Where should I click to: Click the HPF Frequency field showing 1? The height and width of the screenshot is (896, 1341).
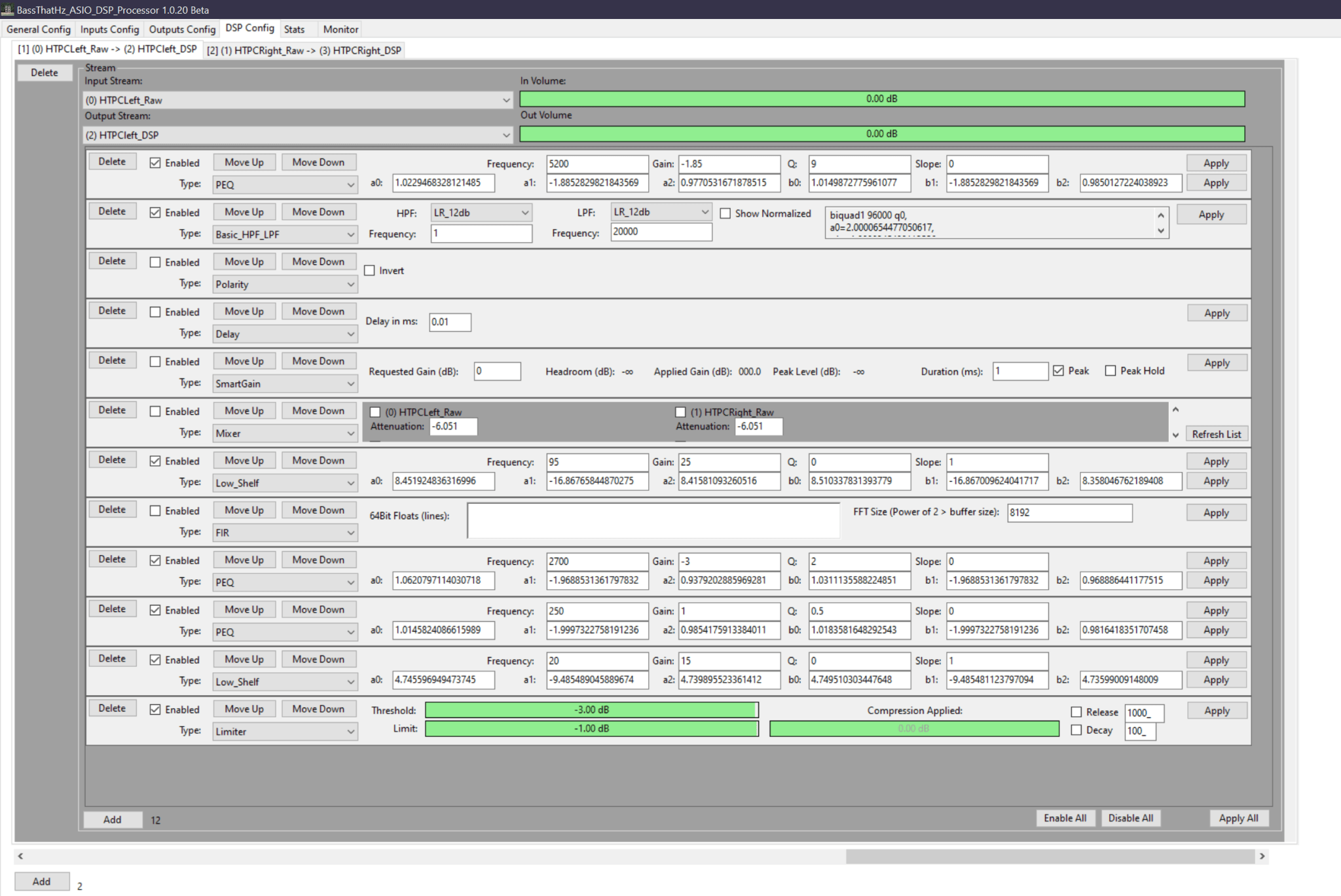pos(481,233)
